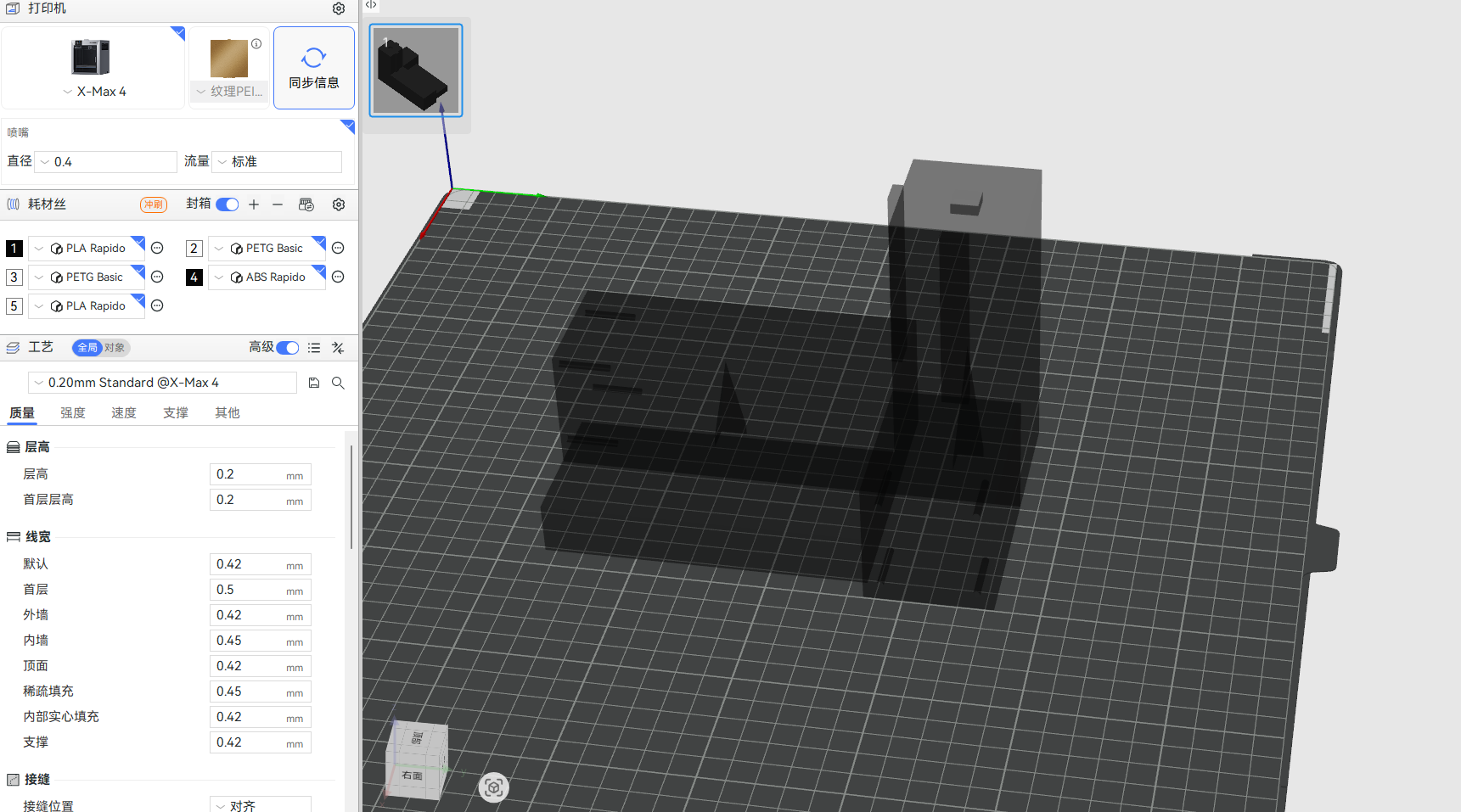Save the current process preset

314,383
